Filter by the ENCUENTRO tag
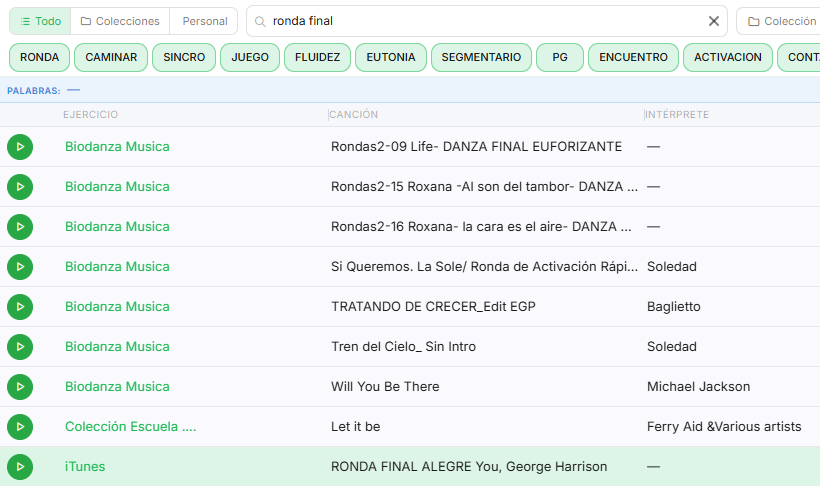This screenshot has width=820, height=486. (633, 57)
